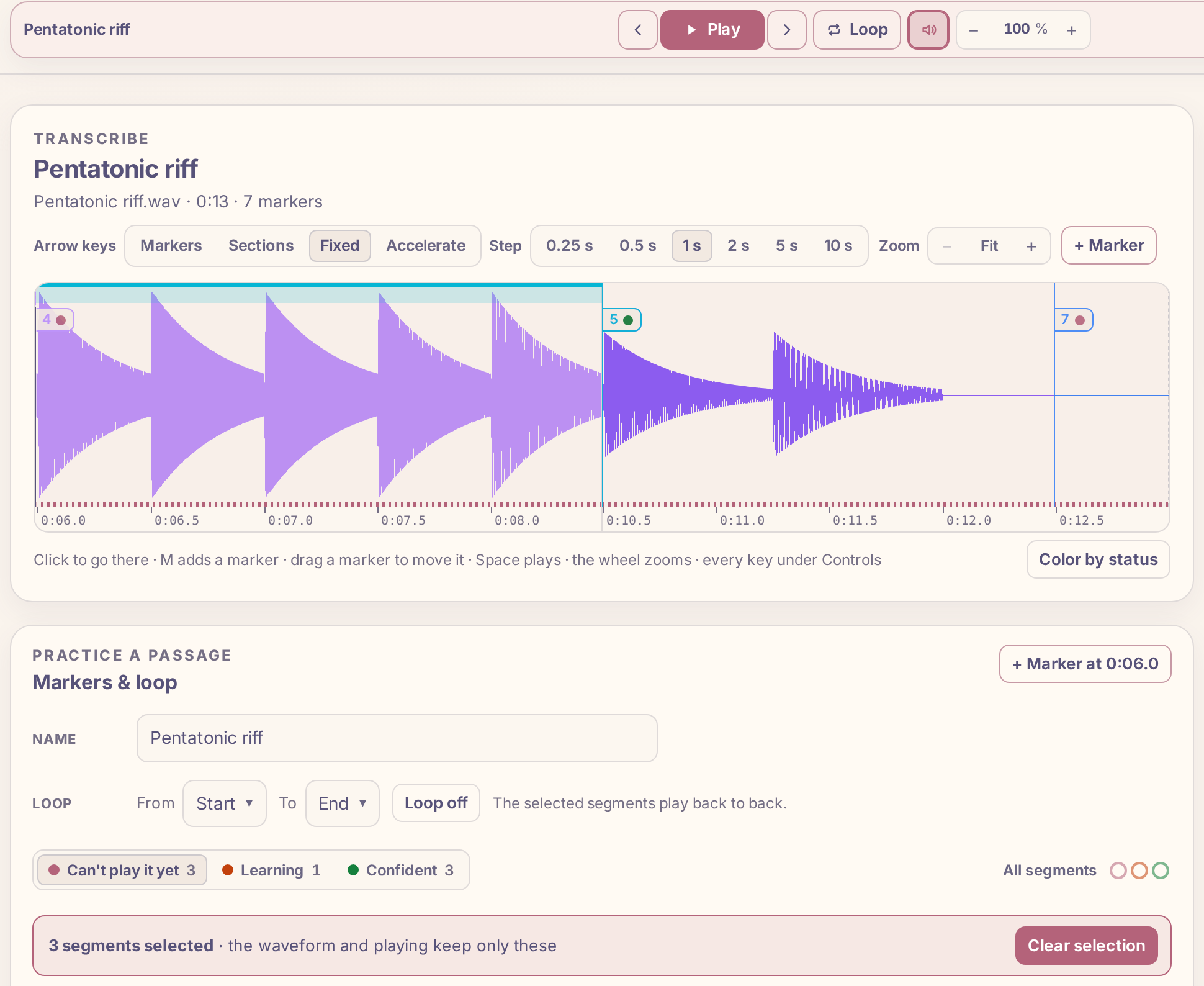The image size is (1204, 986).
Task: Mark all segments pink status circle
Action: pyautogui.click(x=1118, y=871)
